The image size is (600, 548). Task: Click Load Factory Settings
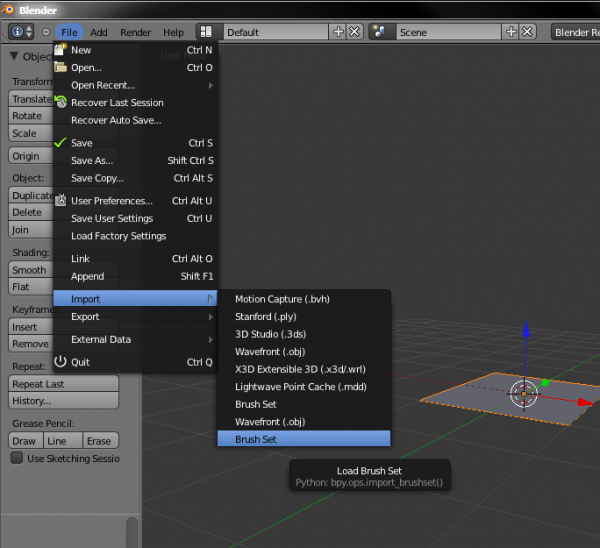(x=136, y=236)
